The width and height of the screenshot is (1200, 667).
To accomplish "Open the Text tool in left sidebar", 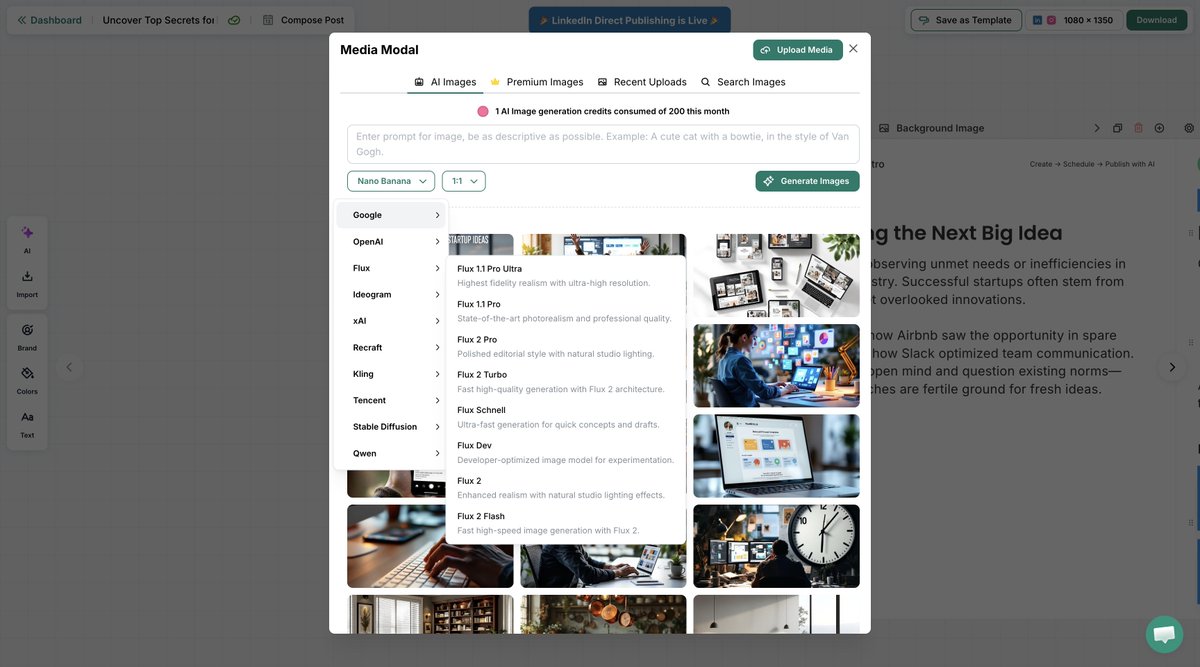I will pyautogui.click(x=27, y=424).
